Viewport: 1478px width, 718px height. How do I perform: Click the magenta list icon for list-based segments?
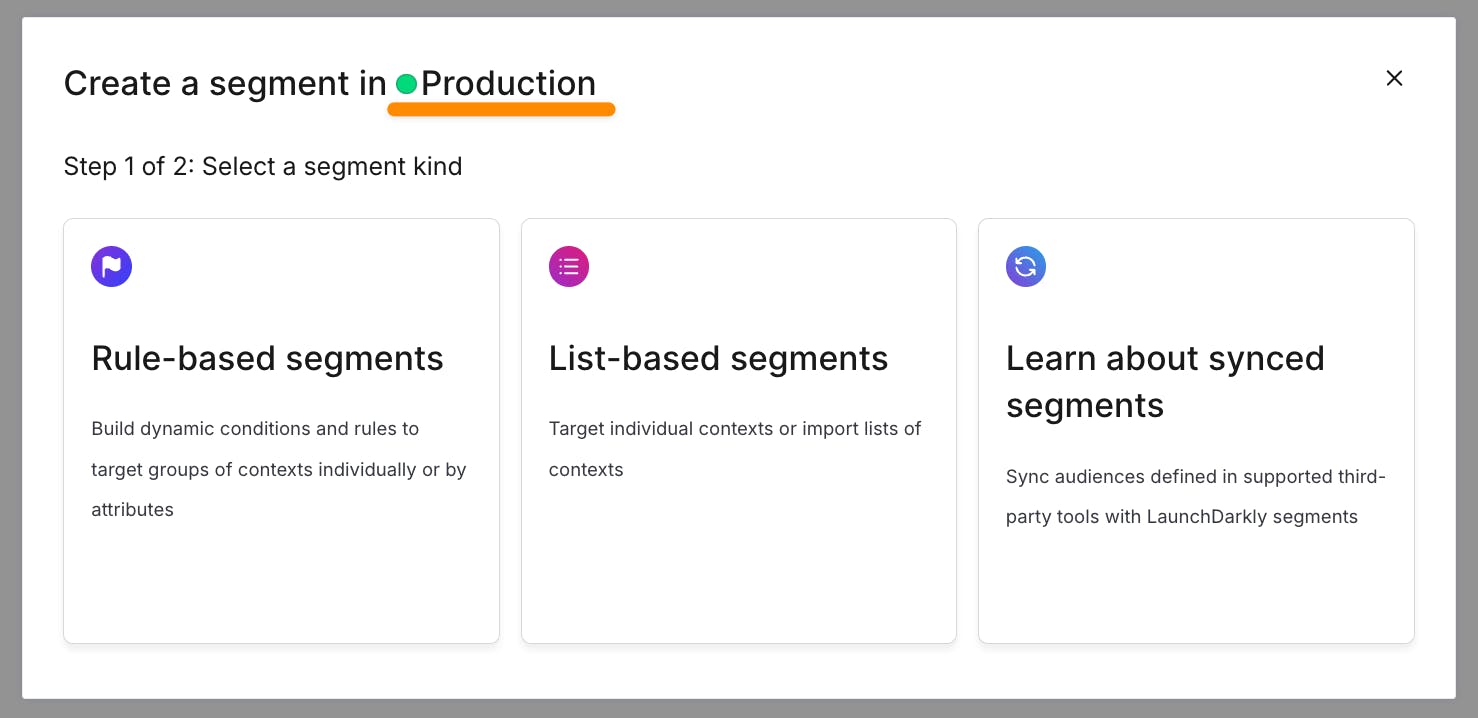pos(569,267)
